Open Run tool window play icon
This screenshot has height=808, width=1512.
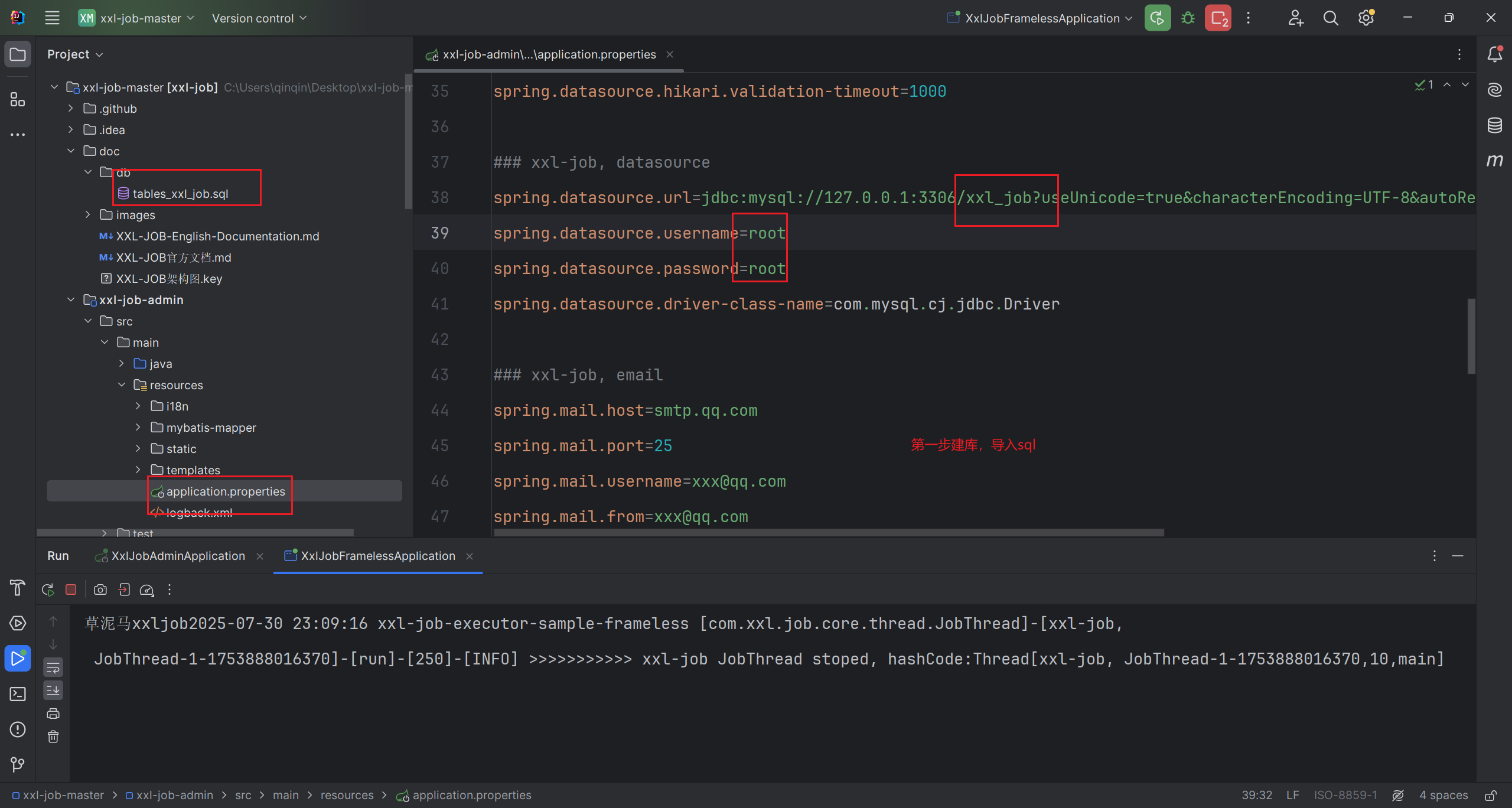pos(18,659)
